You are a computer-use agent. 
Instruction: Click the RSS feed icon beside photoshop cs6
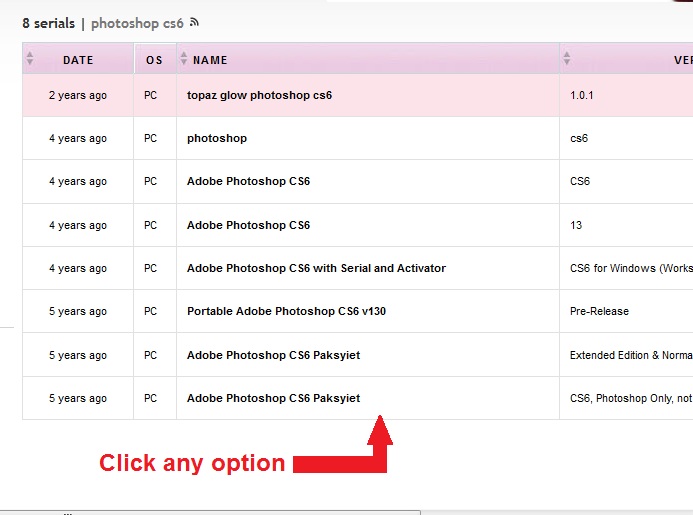pos(193,22)
